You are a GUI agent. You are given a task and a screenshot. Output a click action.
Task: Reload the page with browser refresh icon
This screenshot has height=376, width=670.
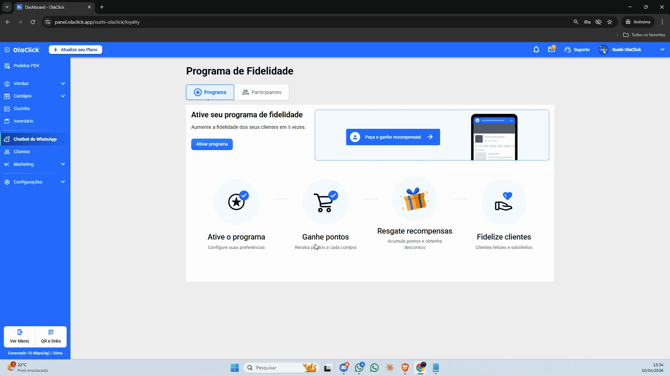(32, 22)
